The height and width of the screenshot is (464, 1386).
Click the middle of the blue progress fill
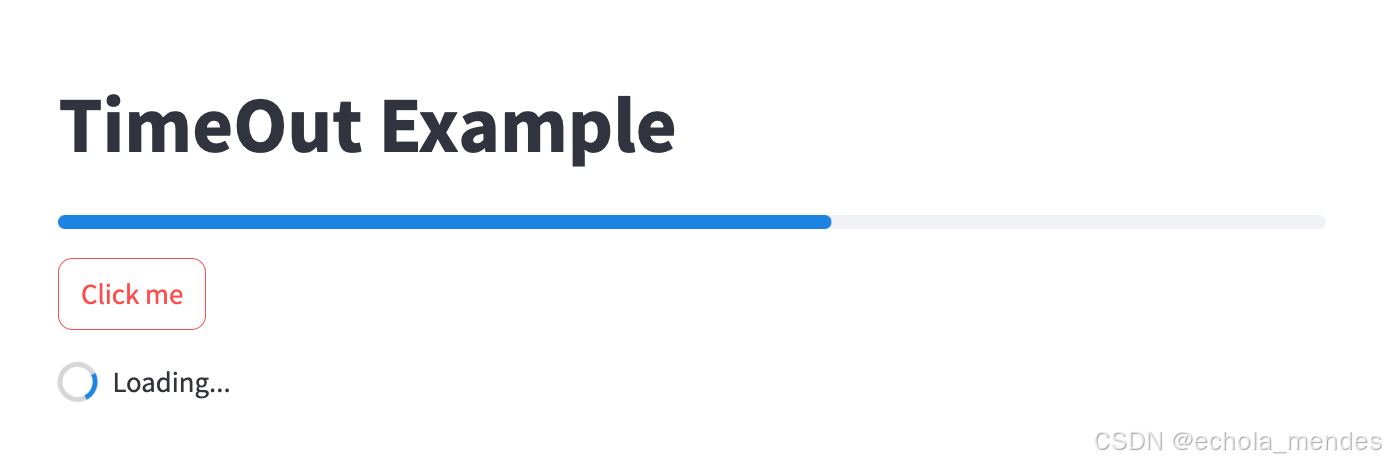[x=445, y=222]
